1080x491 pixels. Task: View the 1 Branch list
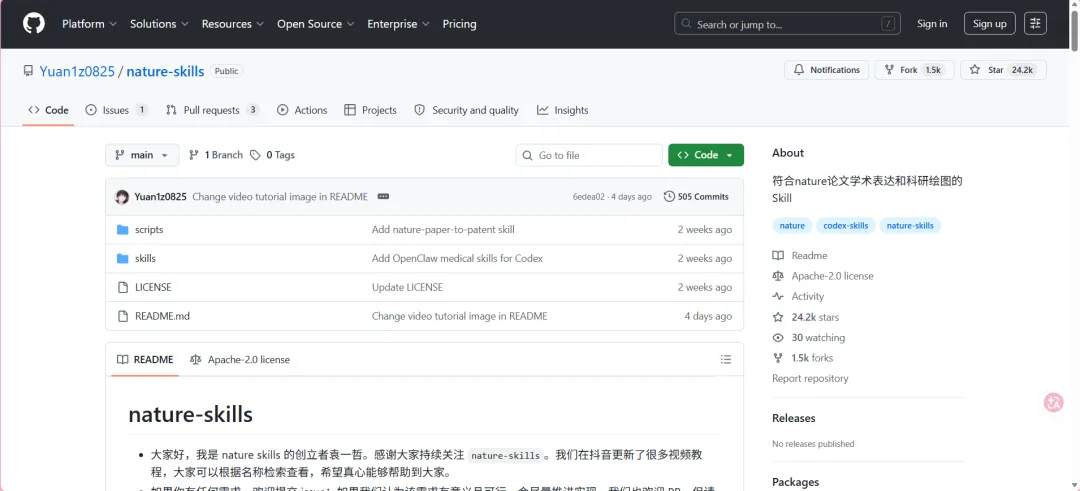(x=216, y=155)
